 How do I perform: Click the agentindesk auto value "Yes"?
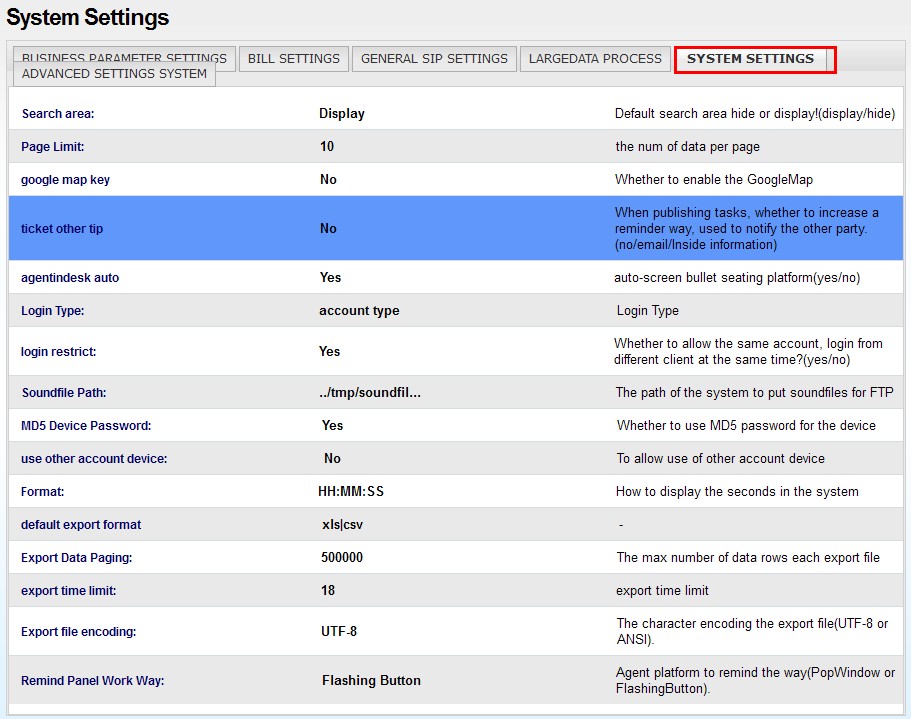[330, 278]
